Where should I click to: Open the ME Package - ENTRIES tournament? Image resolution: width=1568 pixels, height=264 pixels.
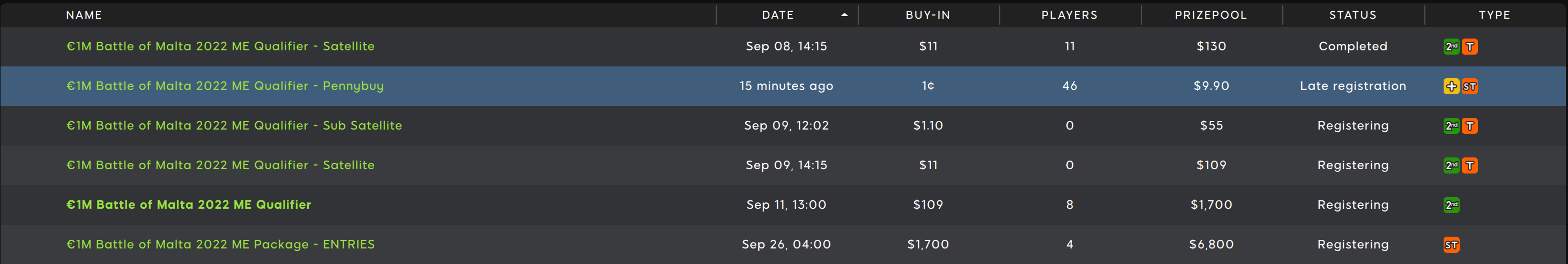pyautogui.click(x=220, y=244)
